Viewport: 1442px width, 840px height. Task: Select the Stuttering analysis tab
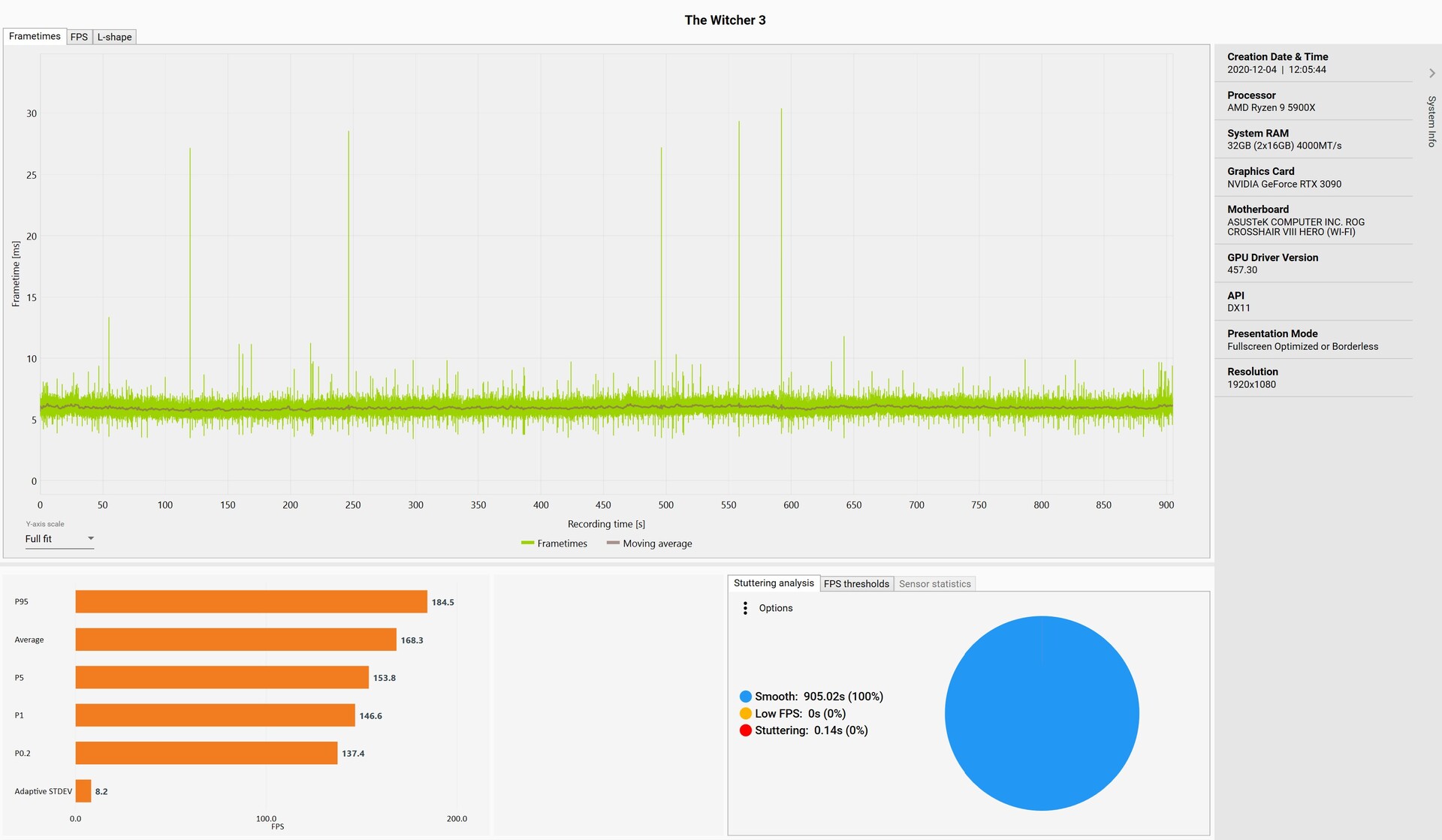[773, 583]
